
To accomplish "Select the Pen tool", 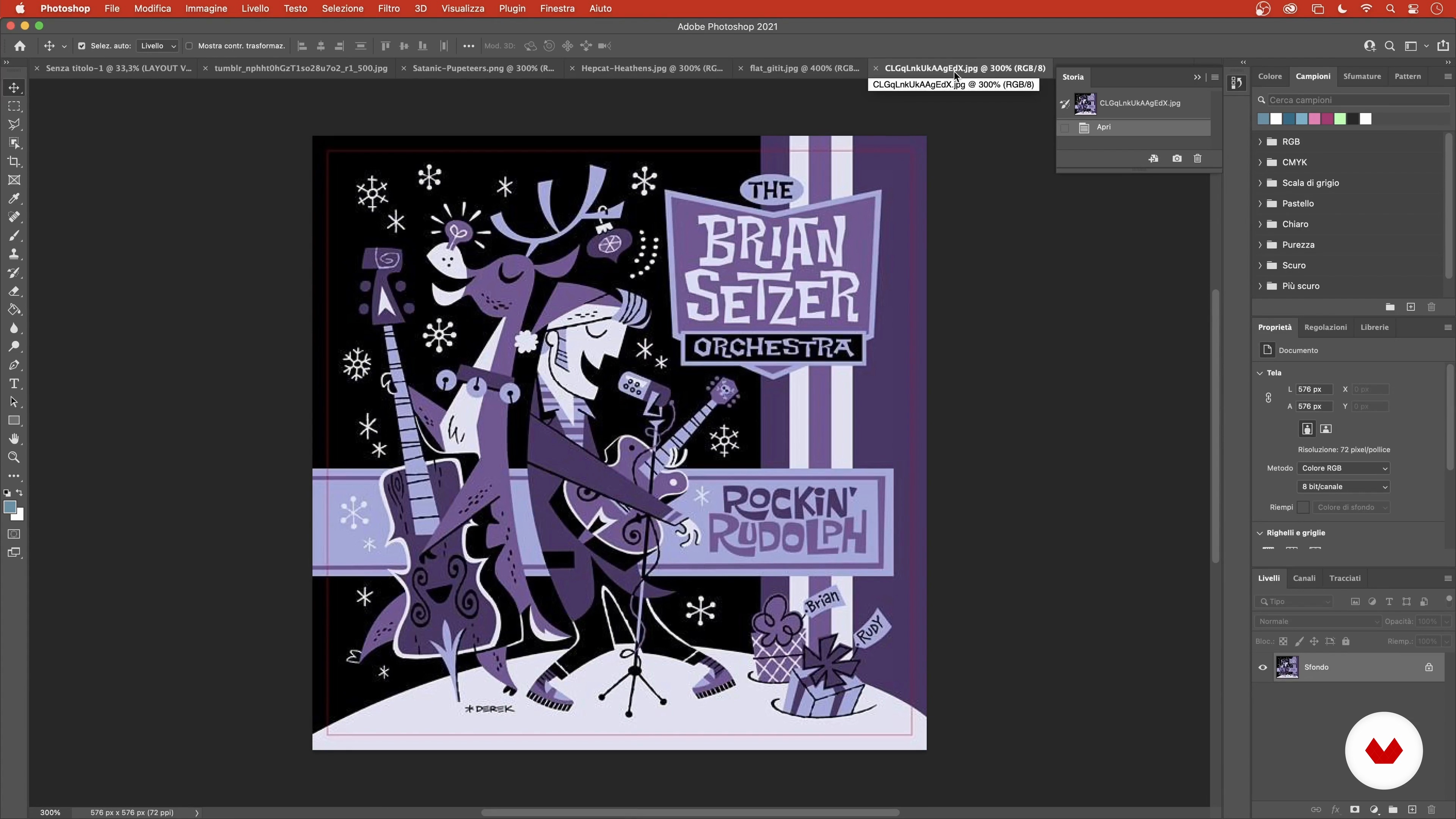I will point(14,365).
